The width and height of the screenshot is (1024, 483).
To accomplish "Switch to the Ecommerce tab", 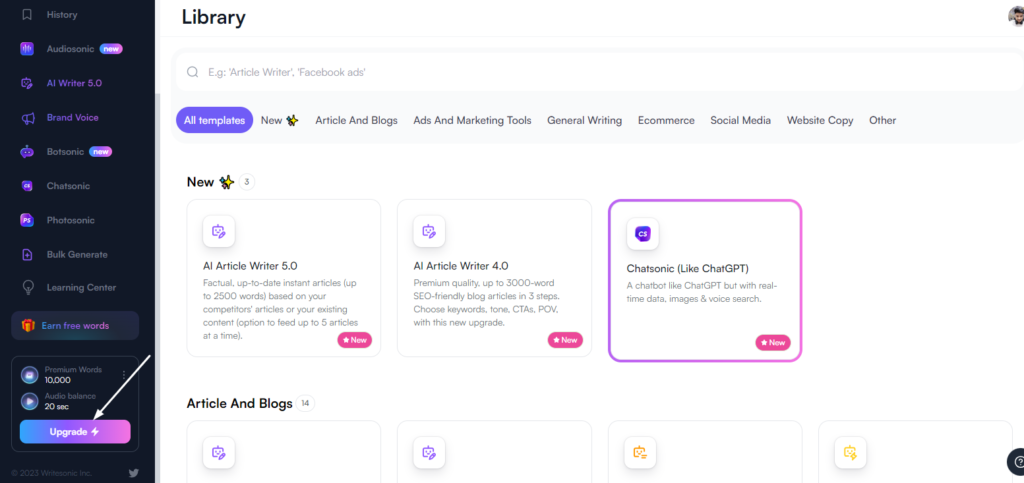I will (666, 120).
